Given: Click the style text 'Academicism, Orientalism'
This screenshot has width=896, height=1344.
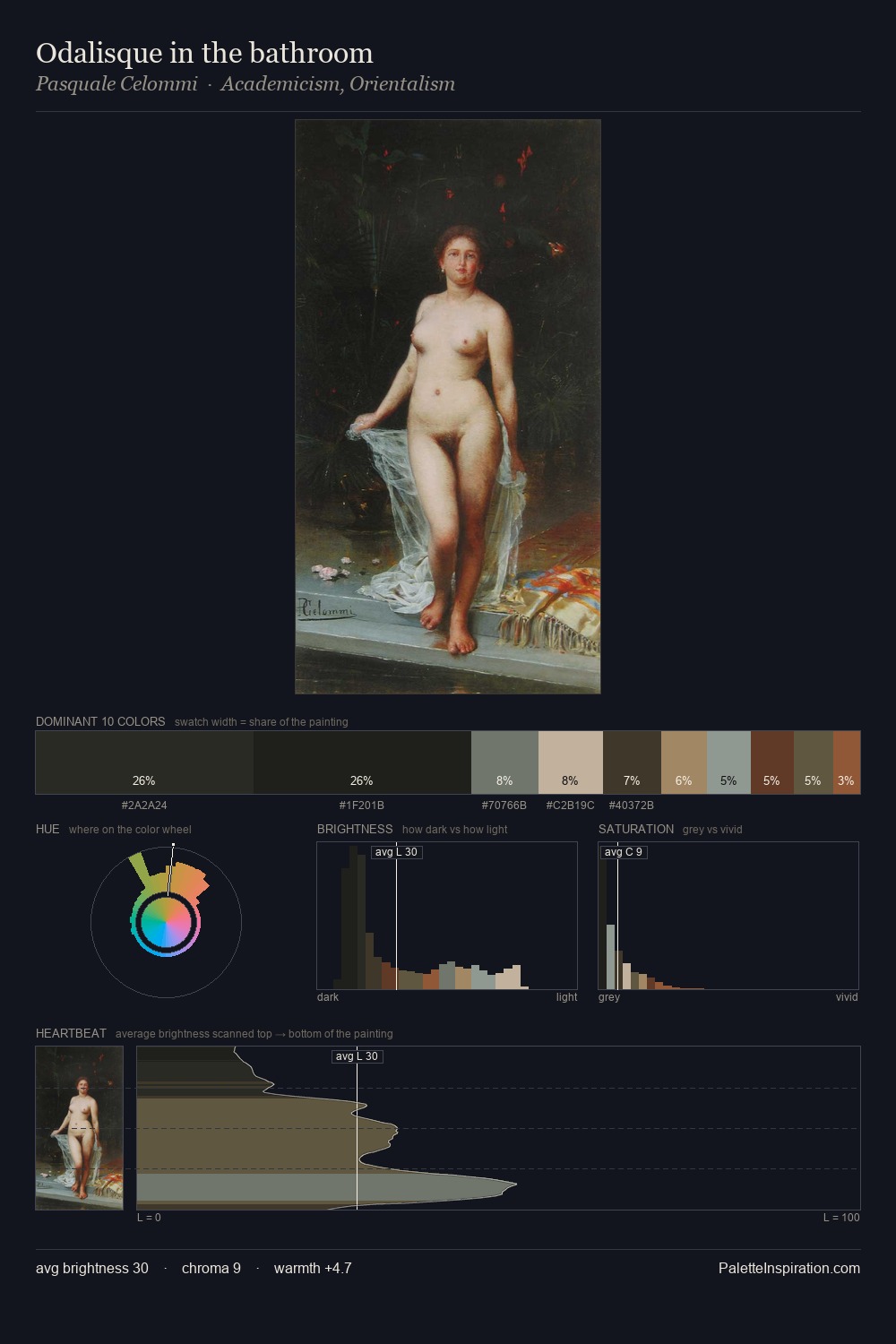Looking at the screenshot, I should 338,83.
